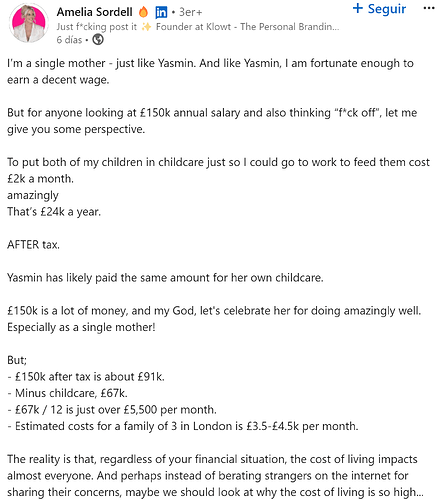Click the 'AFTER tax.' line
This screenshot has width=438, height=500.
point(33,245)
